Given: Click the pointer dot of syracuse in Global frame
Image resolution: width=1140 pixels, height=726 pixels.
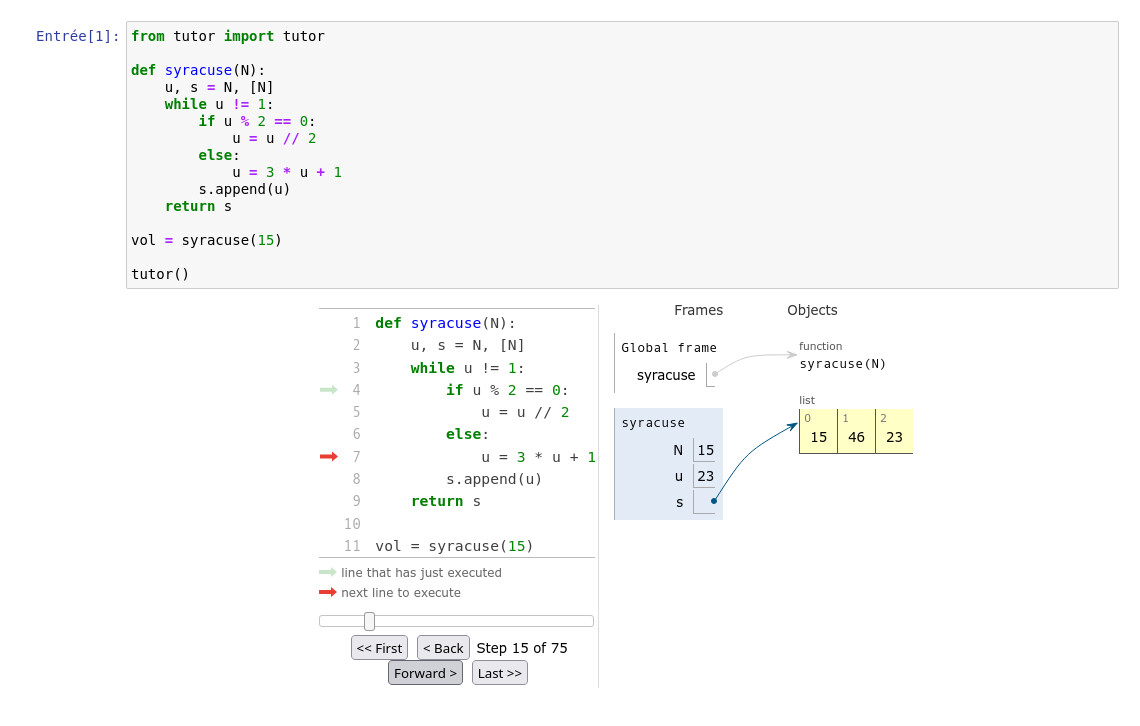Looking at the screenshot, I should [x=715, y=374].
